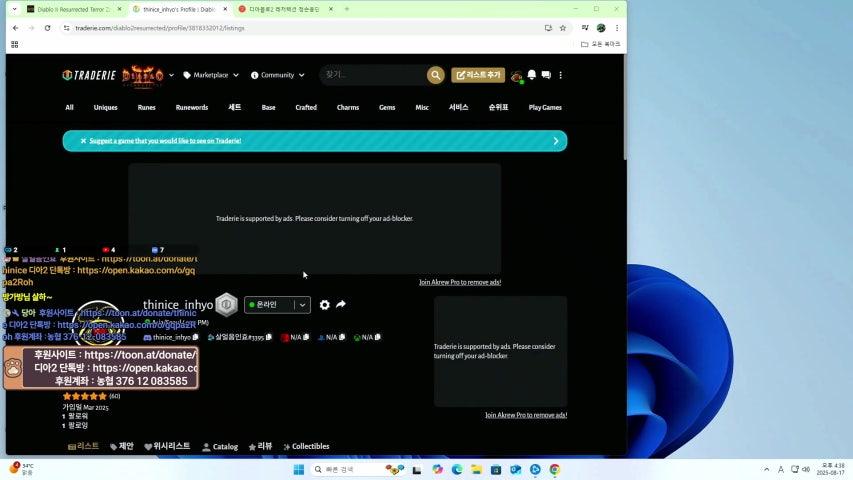Open the Chrome three-dot menu

point(617,28)
